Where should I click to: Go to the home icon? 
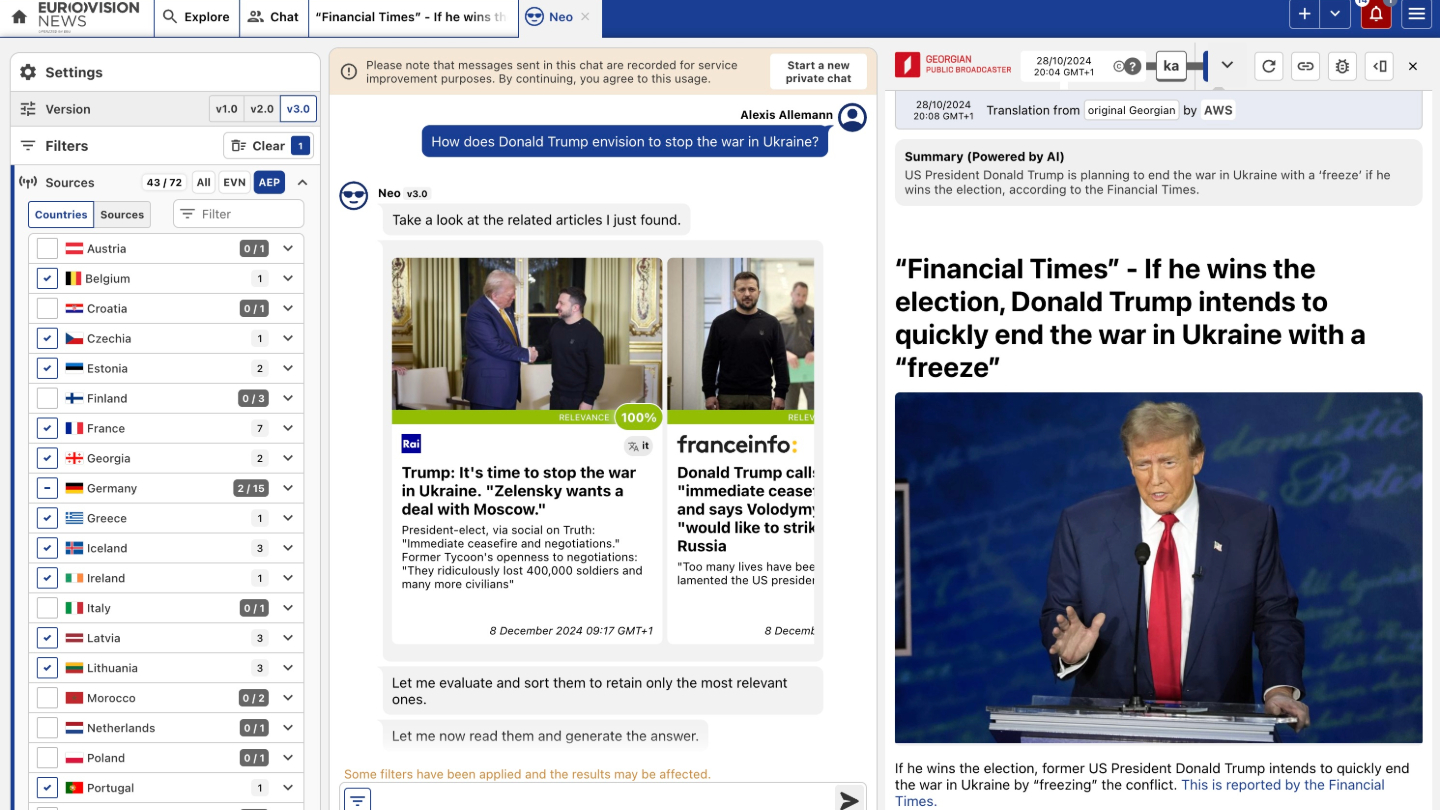(19, 17)
